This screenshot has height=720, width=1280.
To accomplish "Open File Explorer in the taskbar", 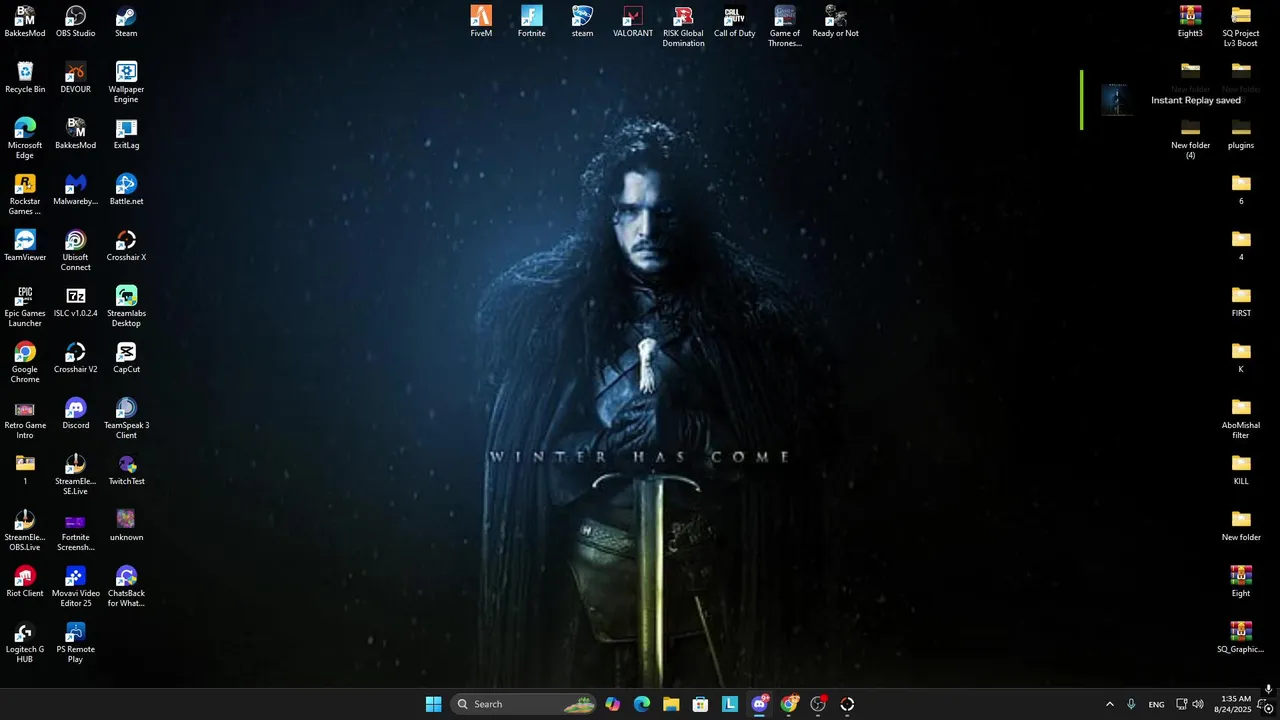I will point(671,704).
